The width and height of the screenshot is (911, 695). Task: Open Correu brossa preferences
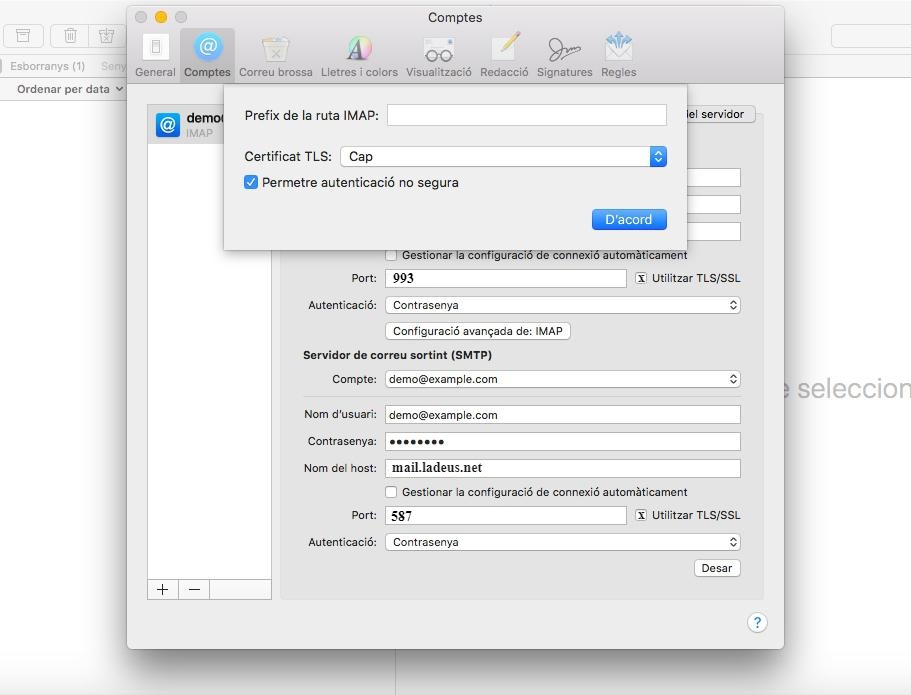[x=275, y=55]
